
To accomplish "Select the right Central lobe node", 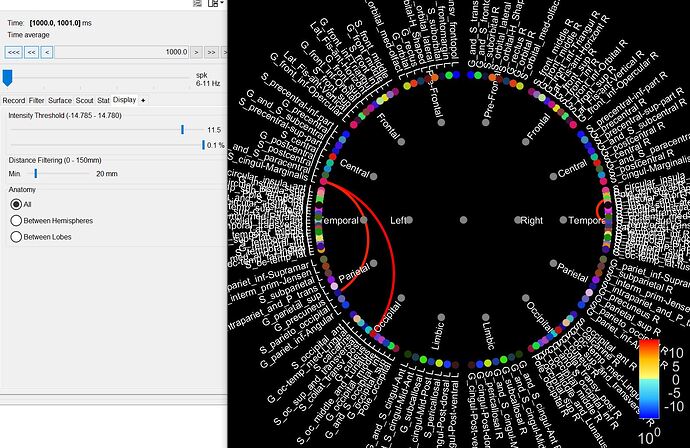I will [553, 176].
